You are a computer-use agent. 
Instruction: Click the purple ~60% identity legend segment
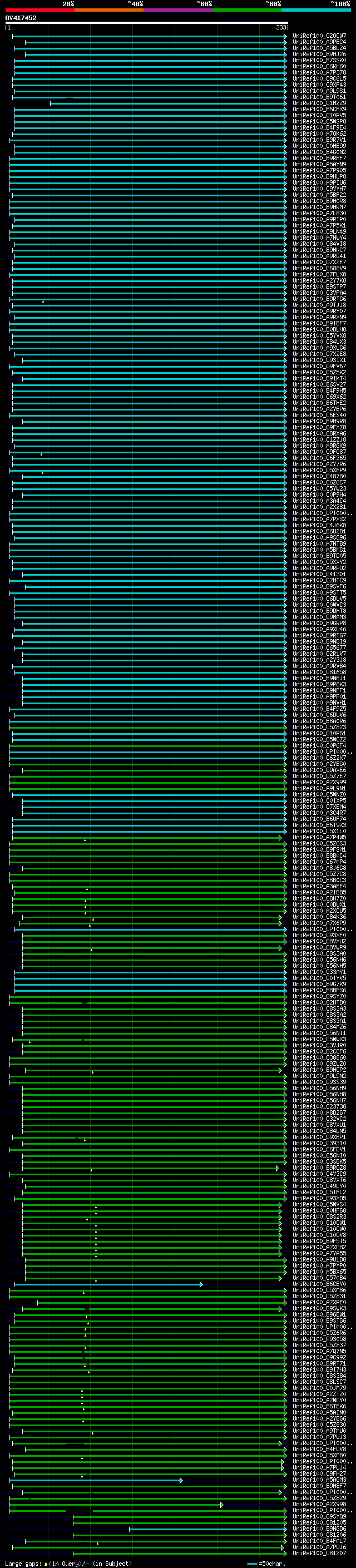179,10
